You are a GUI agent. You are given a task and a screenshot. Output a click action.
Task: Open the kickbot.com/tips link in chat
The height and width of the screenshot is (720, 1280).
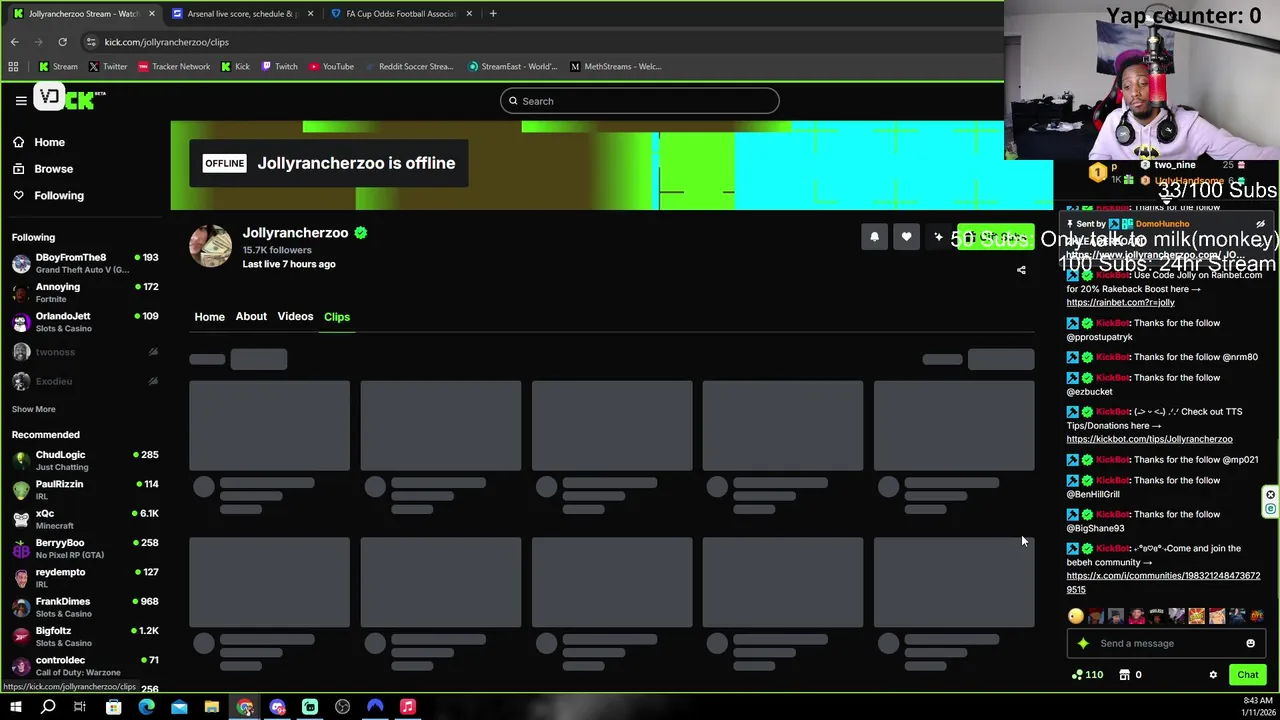click(1149, 439)
